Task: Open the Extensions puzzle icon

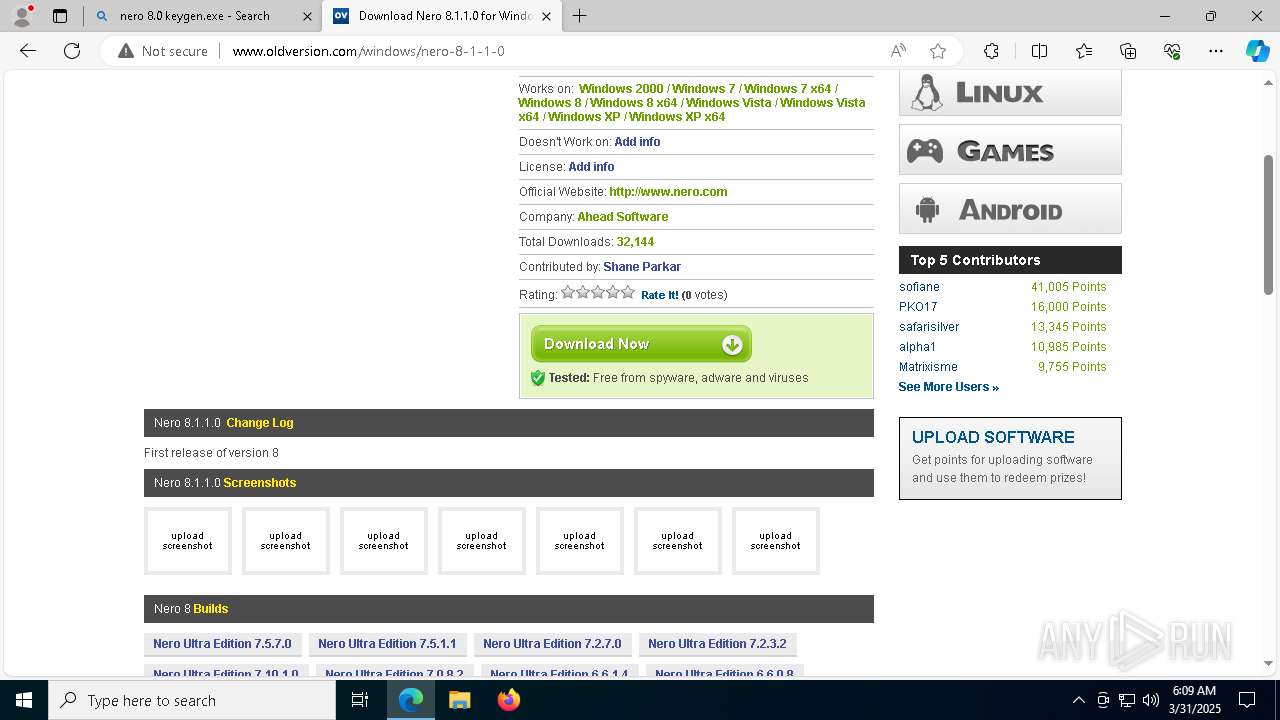Action: click(x=991, y=51)
